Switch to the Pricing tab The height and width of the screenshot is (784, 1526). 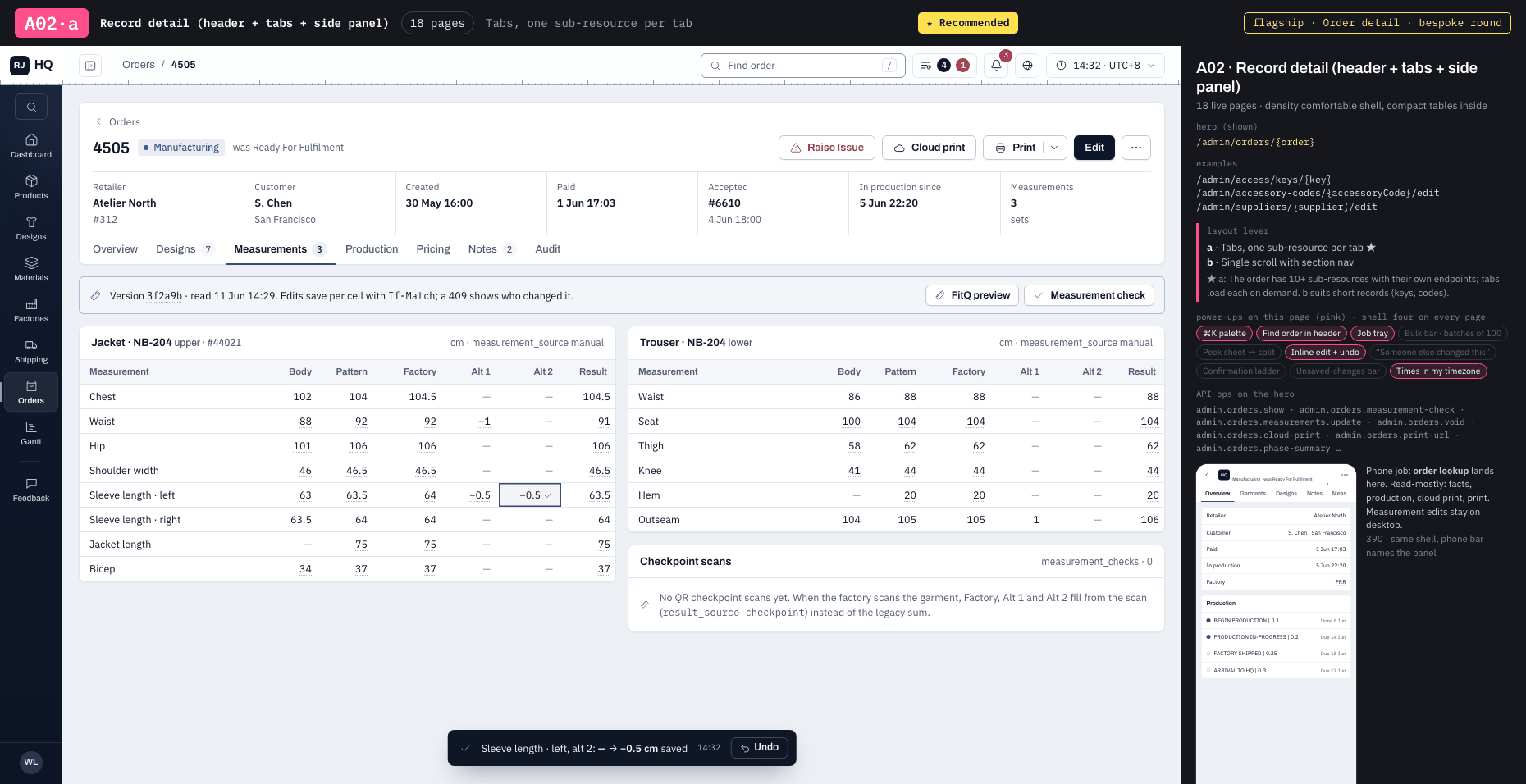(x=433, y=249)
